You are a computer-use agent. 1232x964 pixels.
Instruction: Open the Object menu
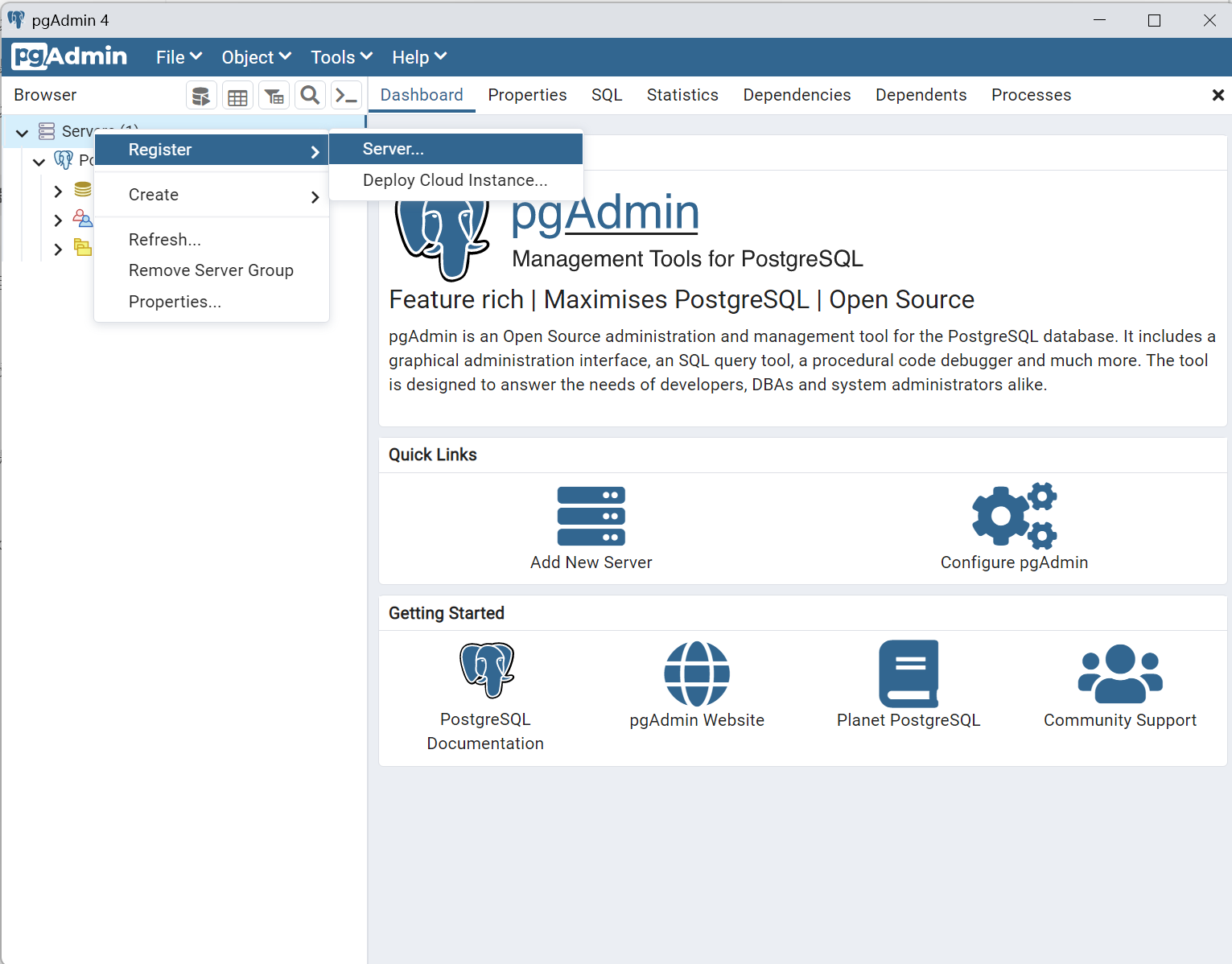256,57
